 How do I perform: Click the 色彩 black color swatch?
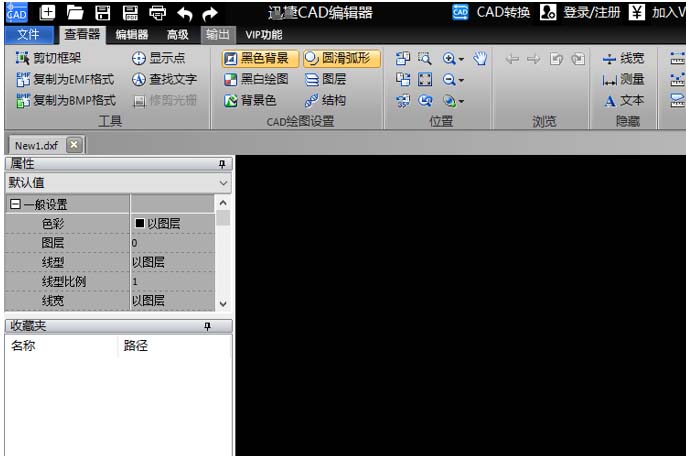pos(140,223)
